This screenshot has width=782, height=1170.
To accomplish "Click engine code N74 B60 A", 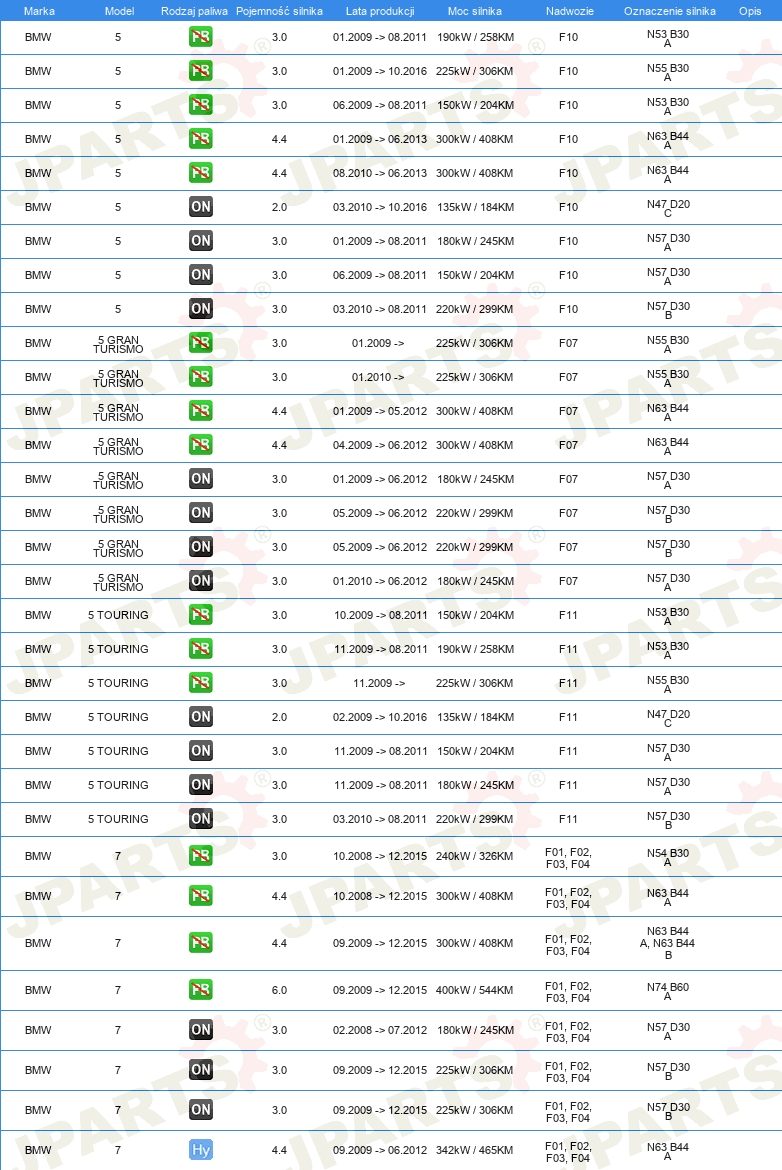I will [x=668, y=991].
